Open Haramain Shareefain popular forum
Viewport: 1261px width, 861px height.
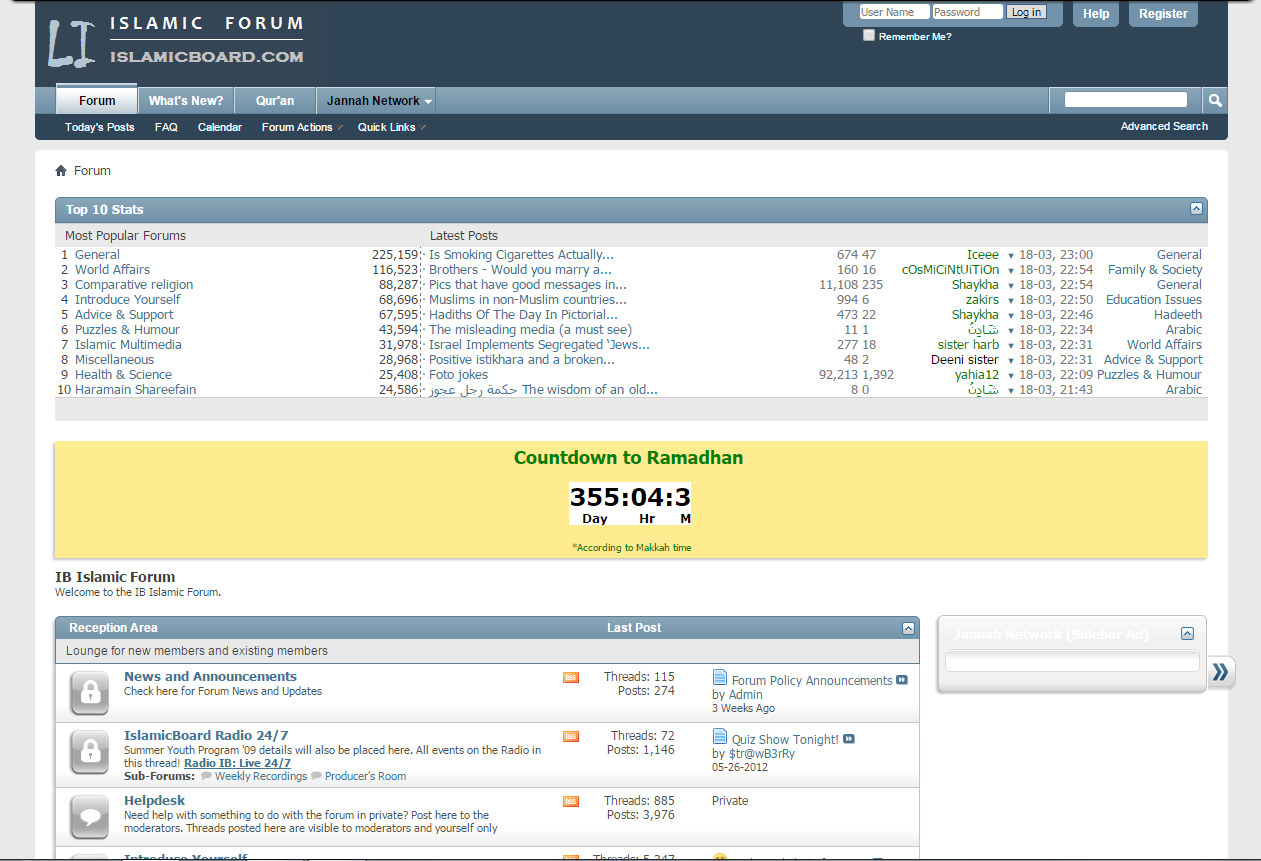pyautogui.click(x=136, y=390)
